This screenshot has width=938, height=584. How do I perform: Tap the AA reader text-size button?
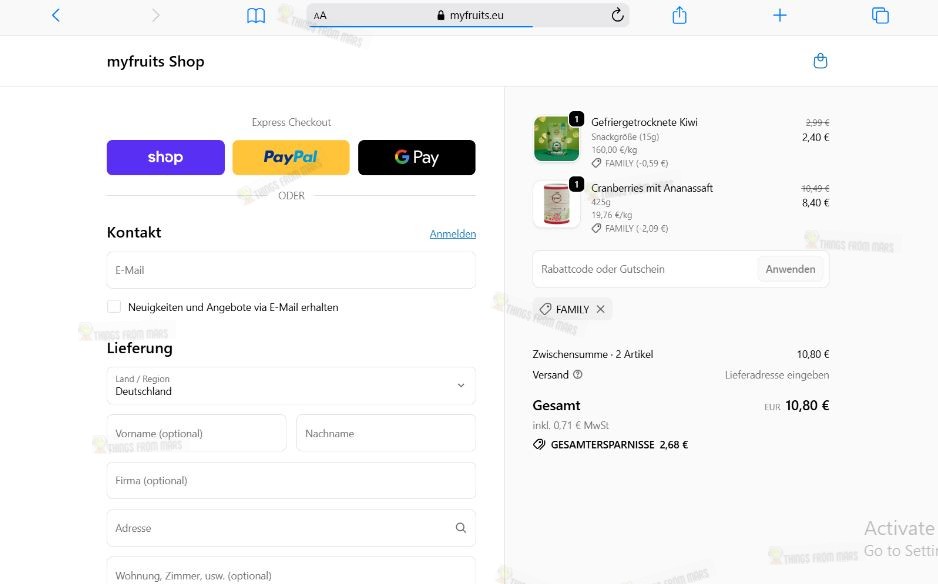[320, 16]
